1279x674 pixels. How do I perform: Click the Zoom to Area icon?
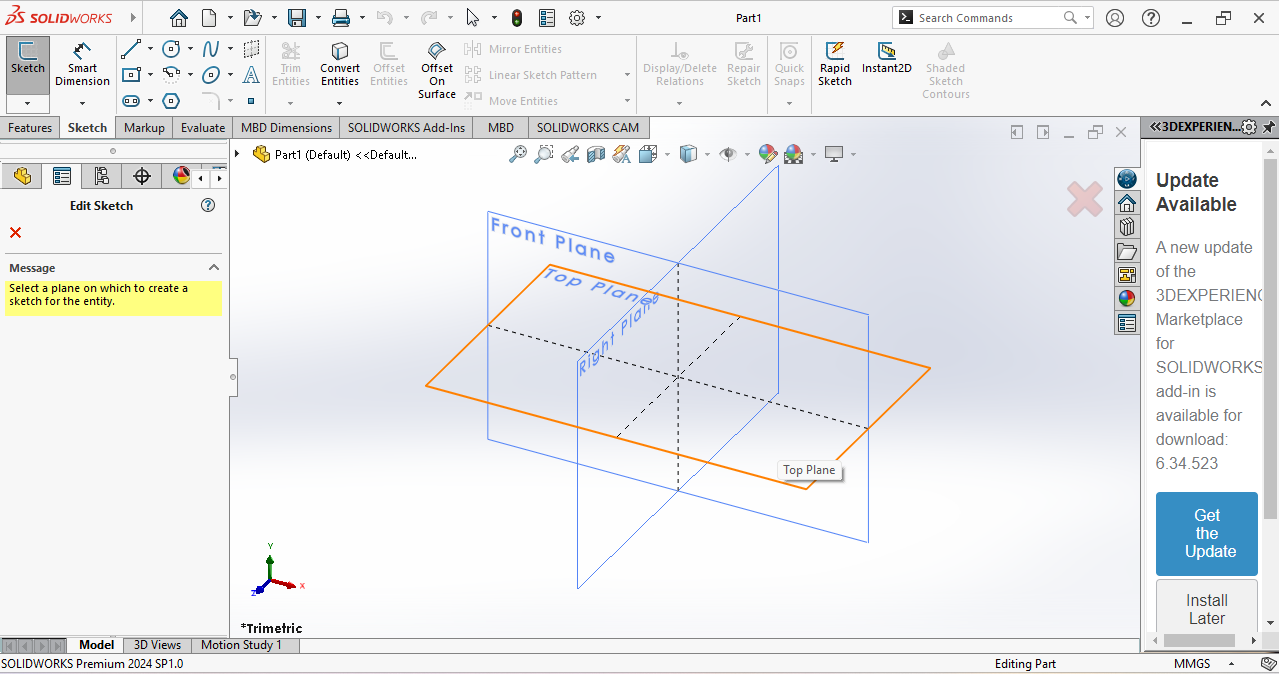(x=544, y=154)
